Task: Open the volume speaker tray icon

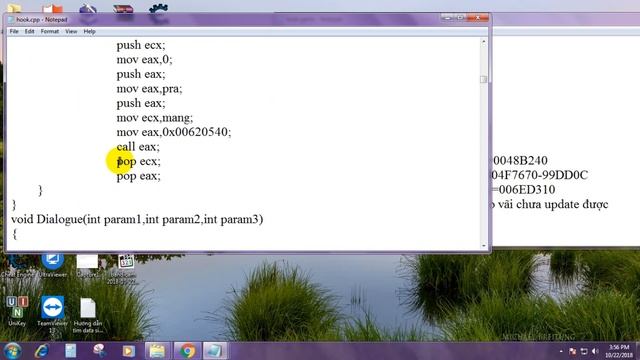Action: pyautogui.click(x=596, y=351)
